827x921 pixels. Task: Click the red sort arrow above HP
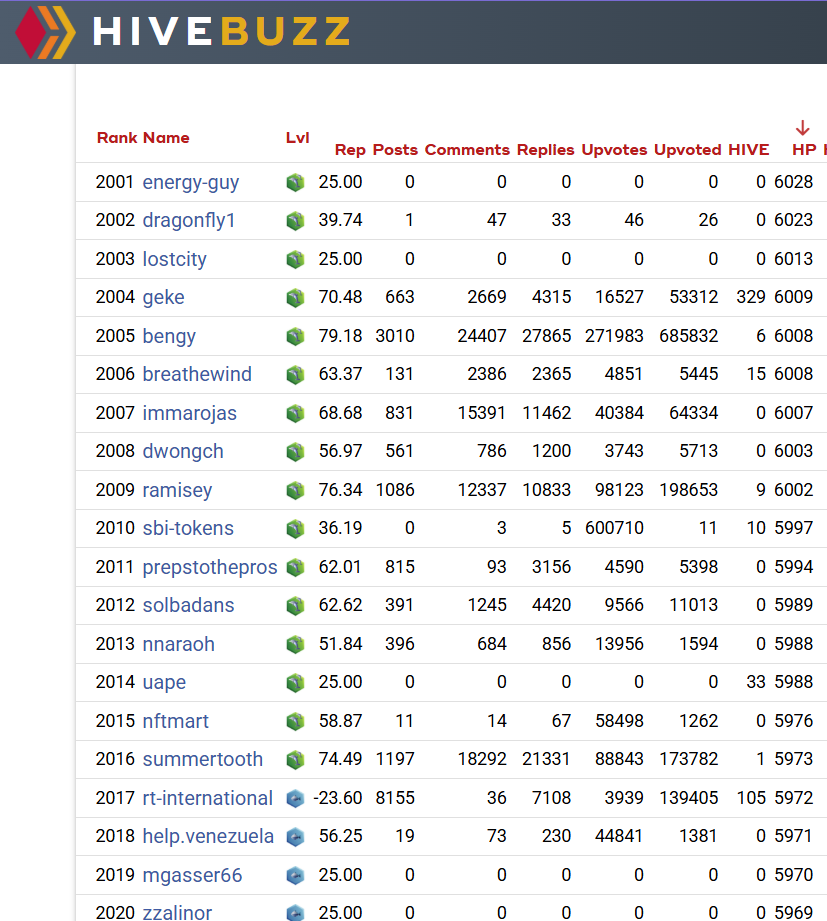[x=802, y=127]
